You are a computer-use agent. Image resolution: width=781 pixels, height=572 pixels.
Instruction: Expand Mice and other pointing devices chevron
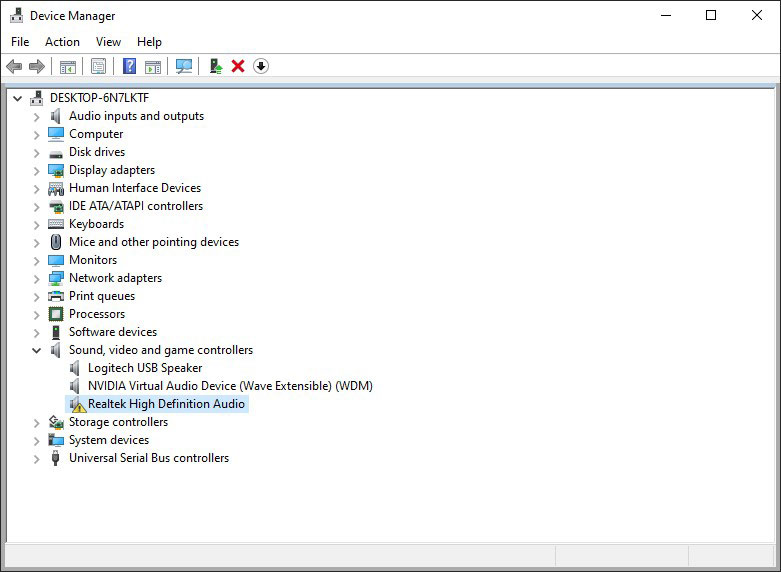[x=36, y=243]
